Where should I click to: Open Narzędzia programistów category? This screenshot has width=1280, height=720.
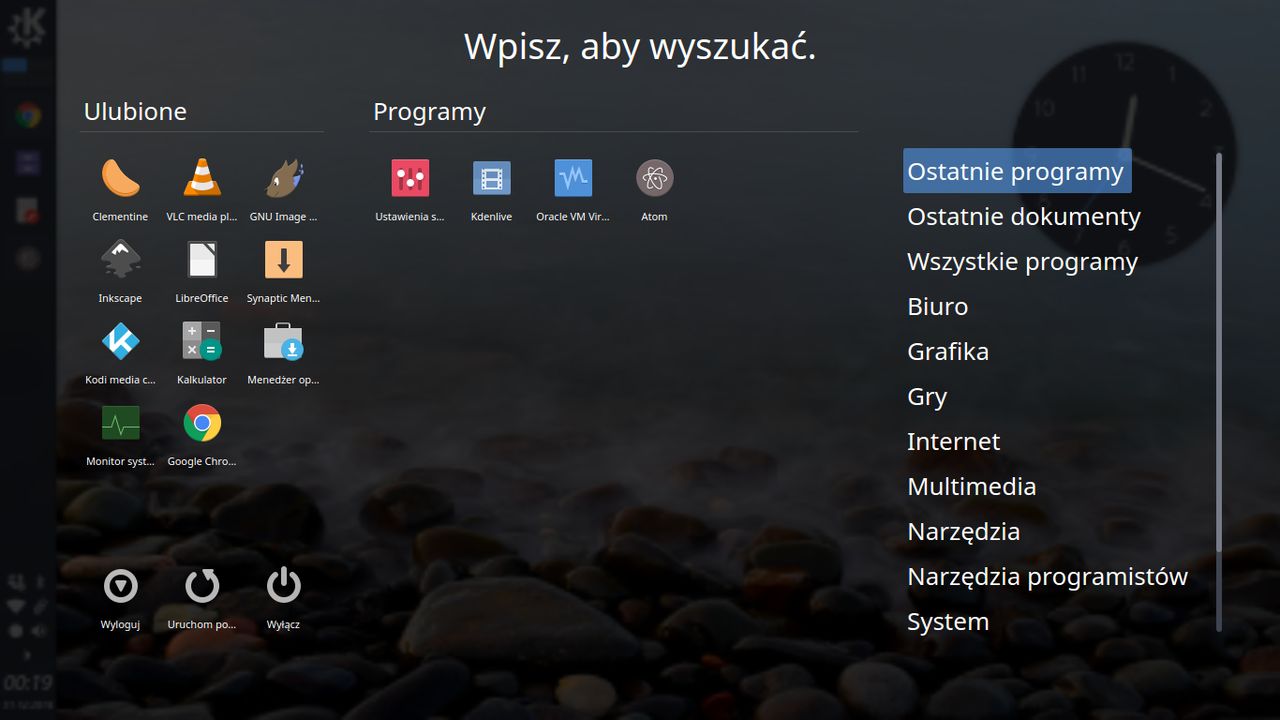coord(1047,576)
